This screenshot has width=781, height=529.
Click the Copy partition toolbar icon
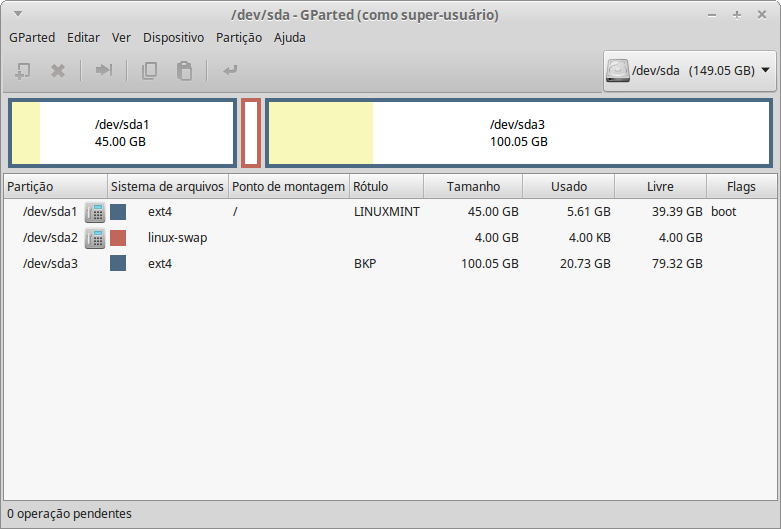point(149,71)
